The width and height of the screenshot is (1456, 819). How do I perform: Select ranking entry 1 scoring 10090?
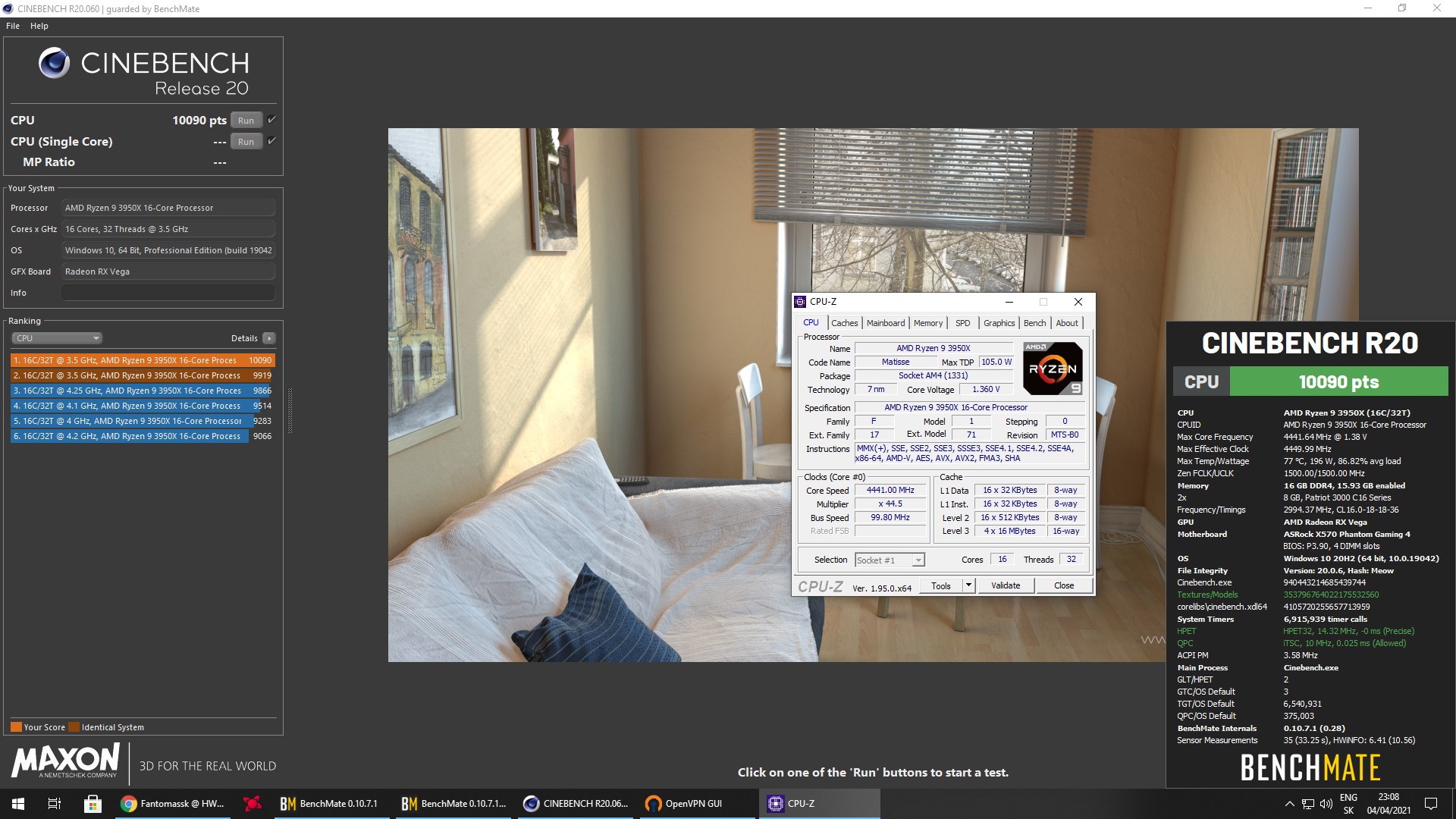coord(143,360)
